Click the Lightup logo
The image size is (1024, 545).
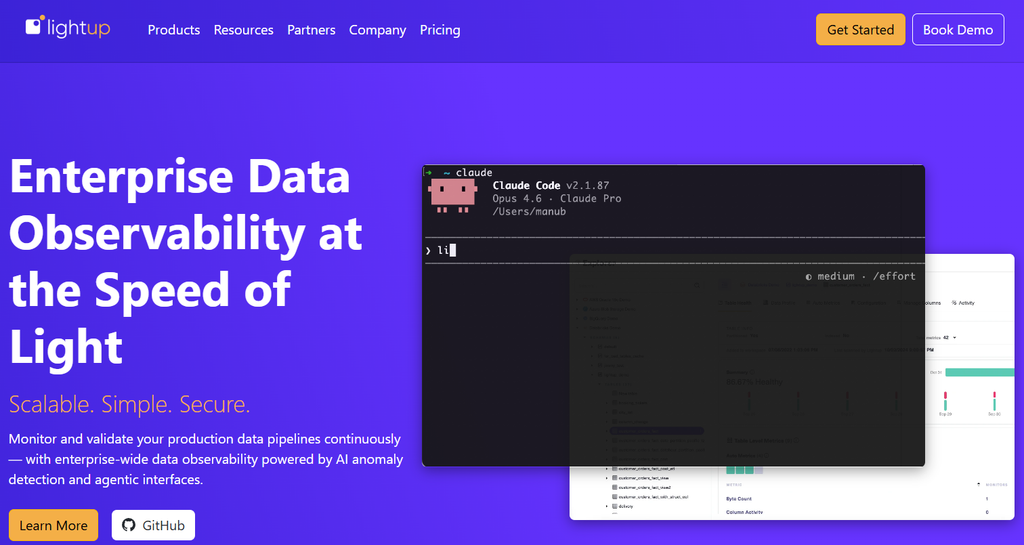pos(68,27)
